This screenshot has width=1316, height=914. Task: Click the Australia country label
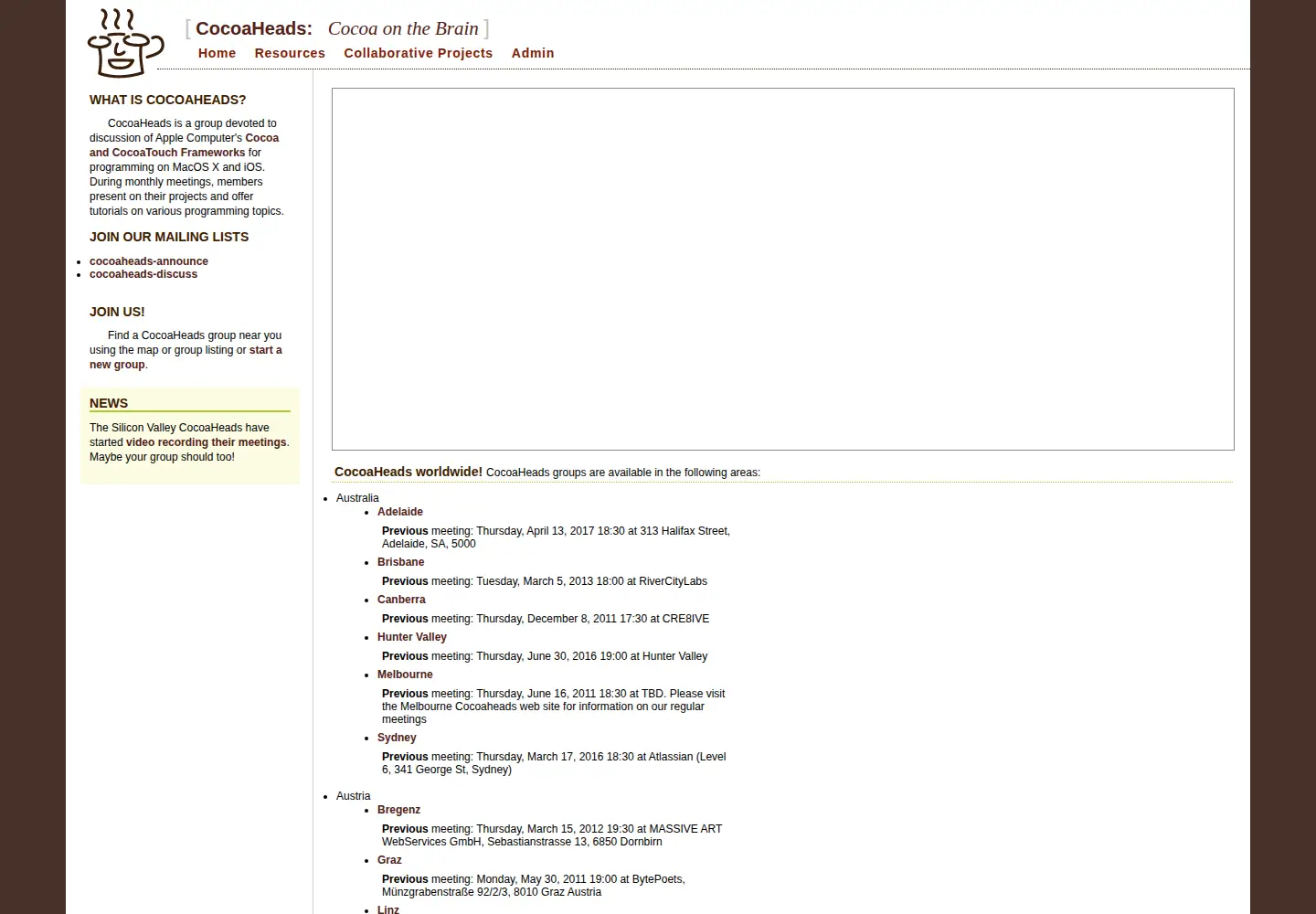tap(357, 498)
